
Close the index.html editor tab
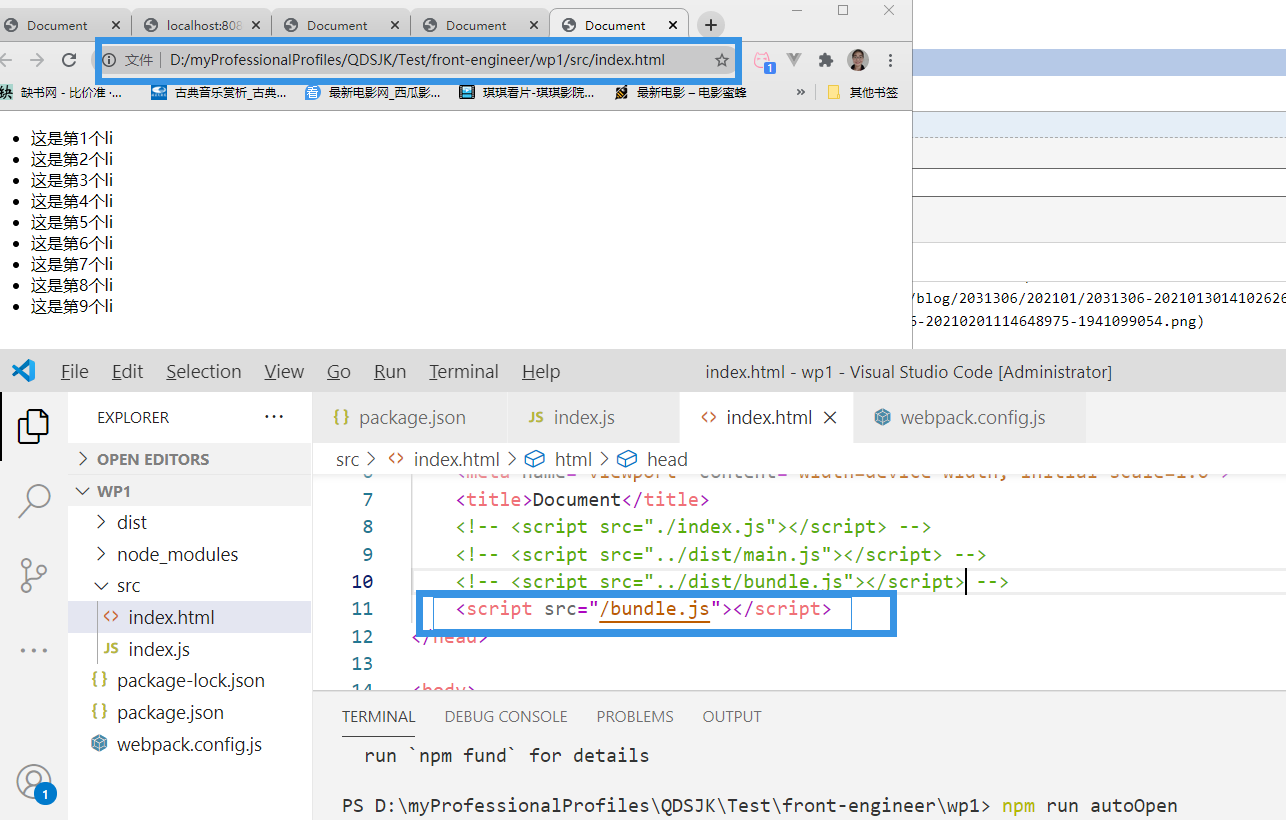[829, 418]
